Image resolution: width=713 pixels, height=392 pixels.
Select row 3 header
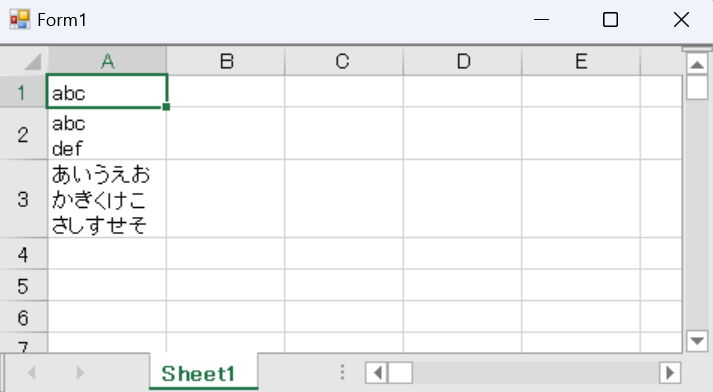tap(23, 199)
